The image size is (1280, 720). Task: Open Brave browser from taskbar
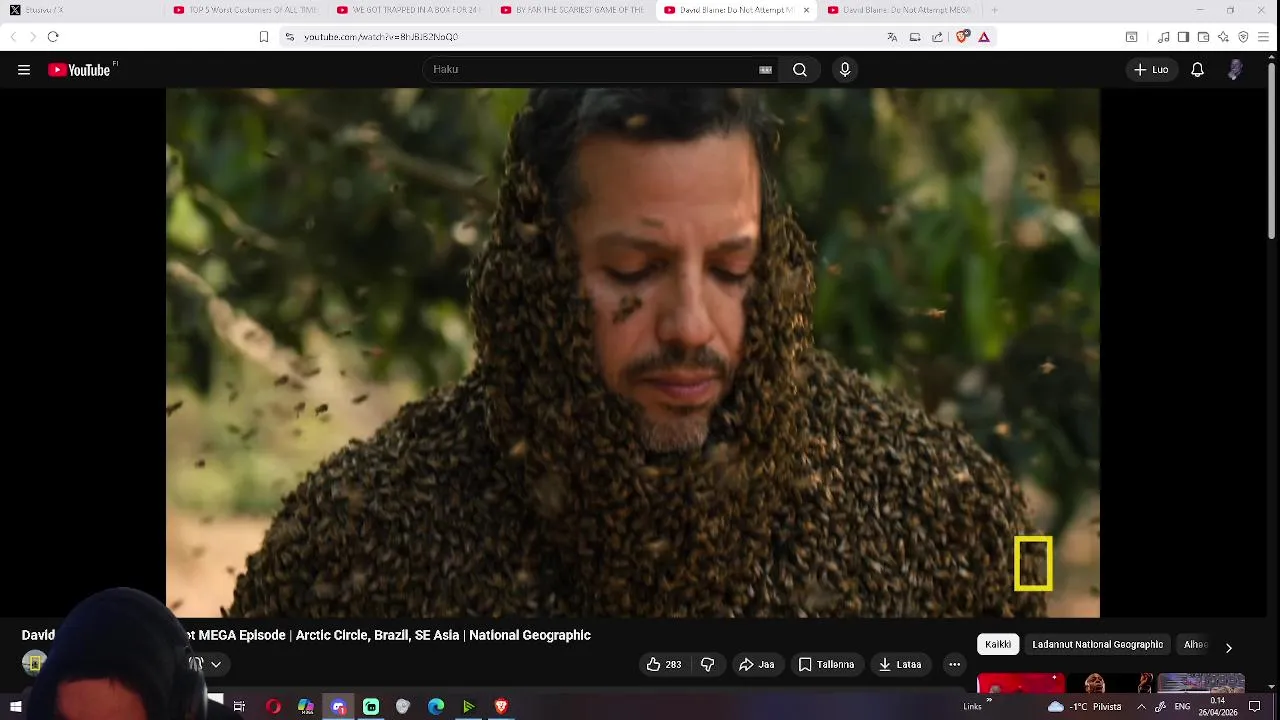tap(501, 707)
